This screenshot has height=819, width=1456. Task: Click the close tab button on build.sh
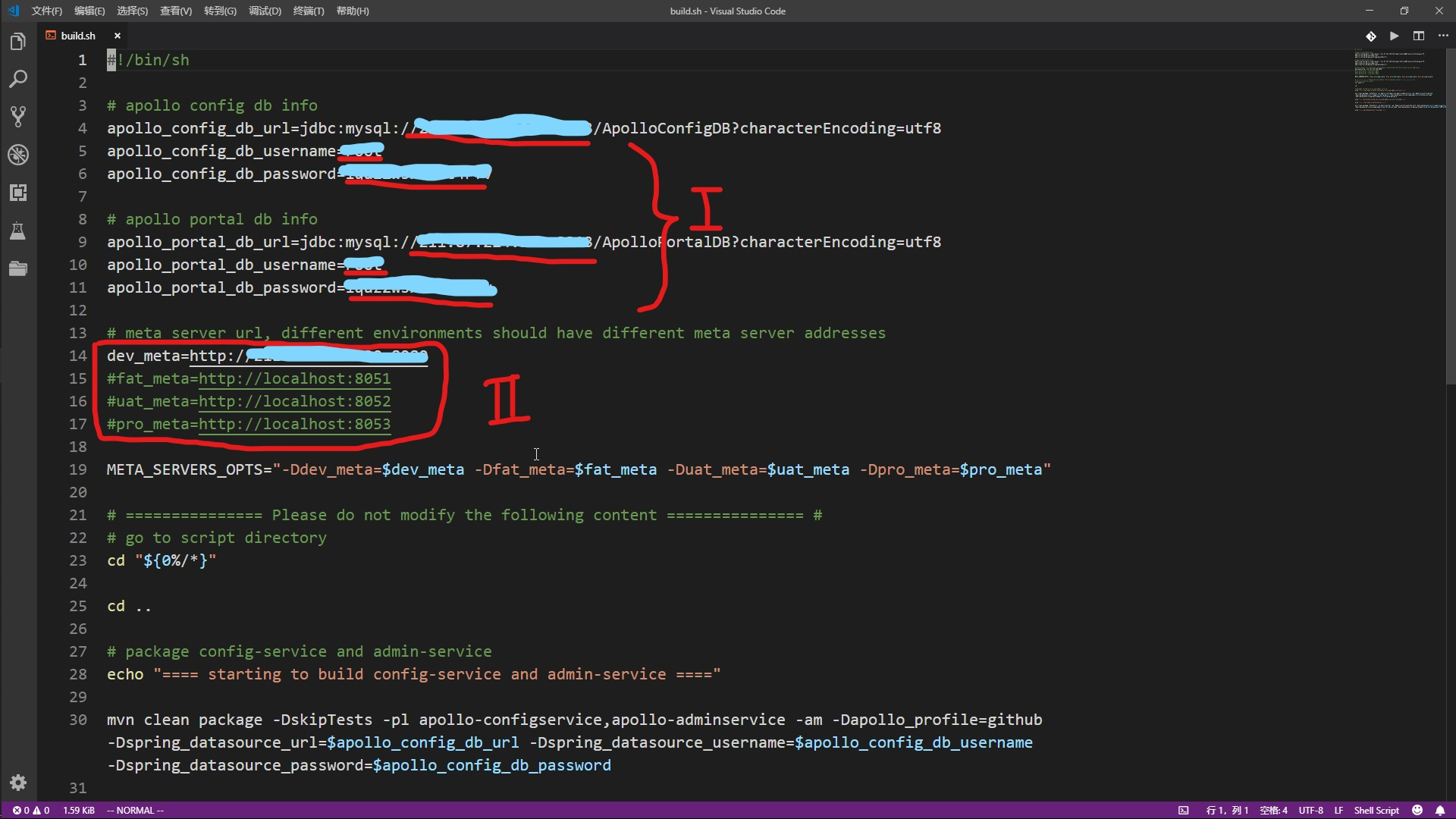coord(115,35)
